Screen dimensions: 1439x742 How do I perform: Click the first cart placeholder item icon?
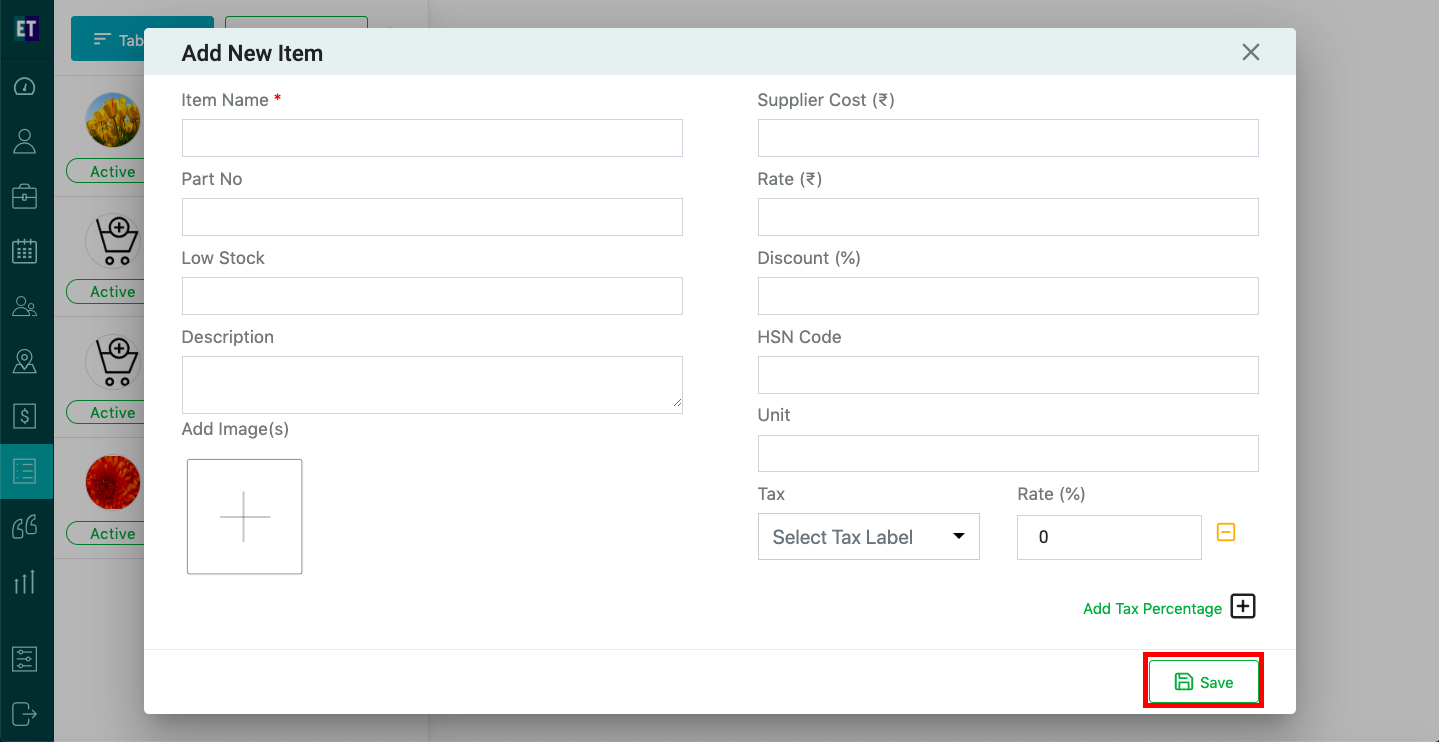tap(113, 240)
